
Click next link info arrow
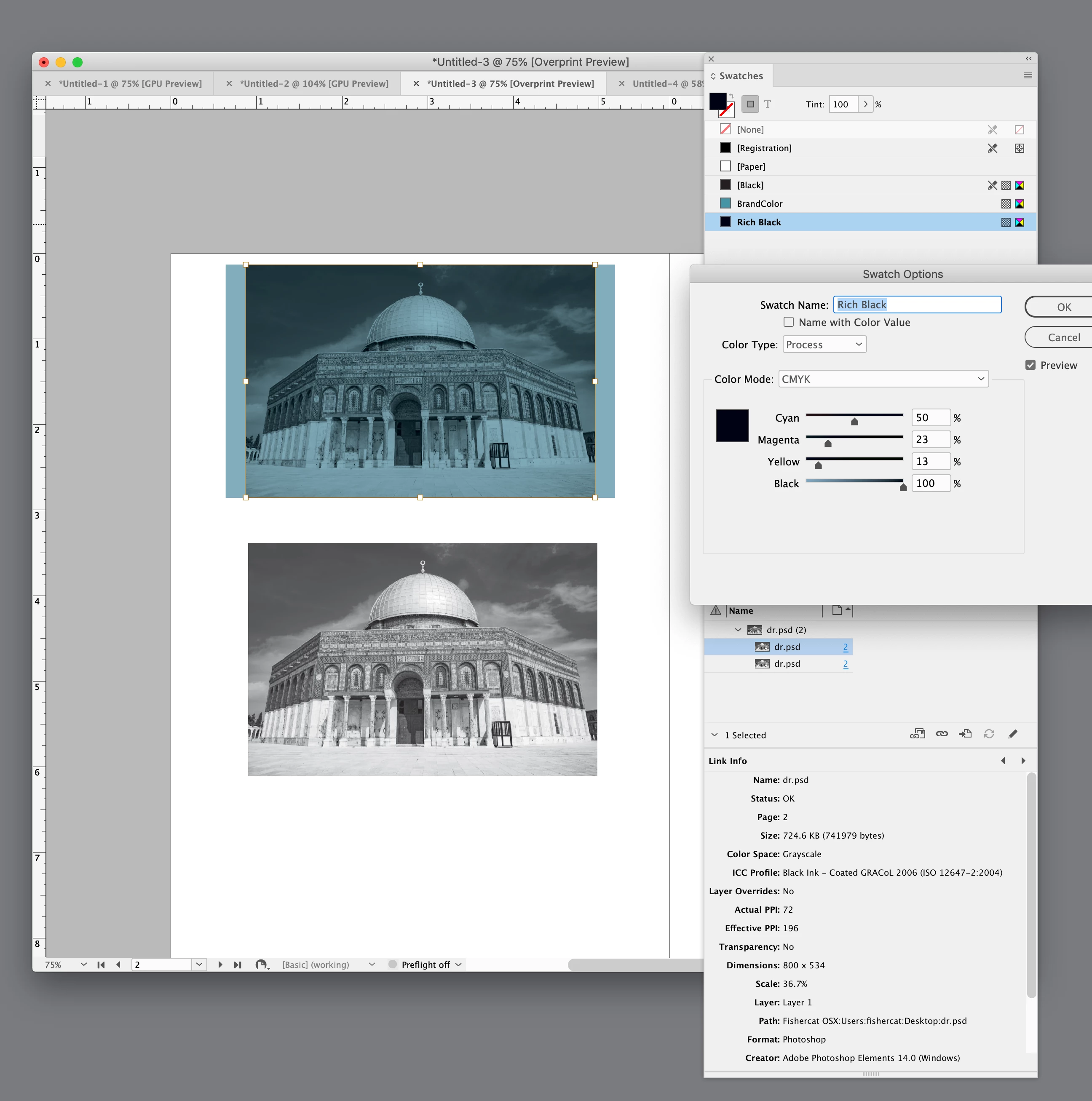(x=1023, y=761)
